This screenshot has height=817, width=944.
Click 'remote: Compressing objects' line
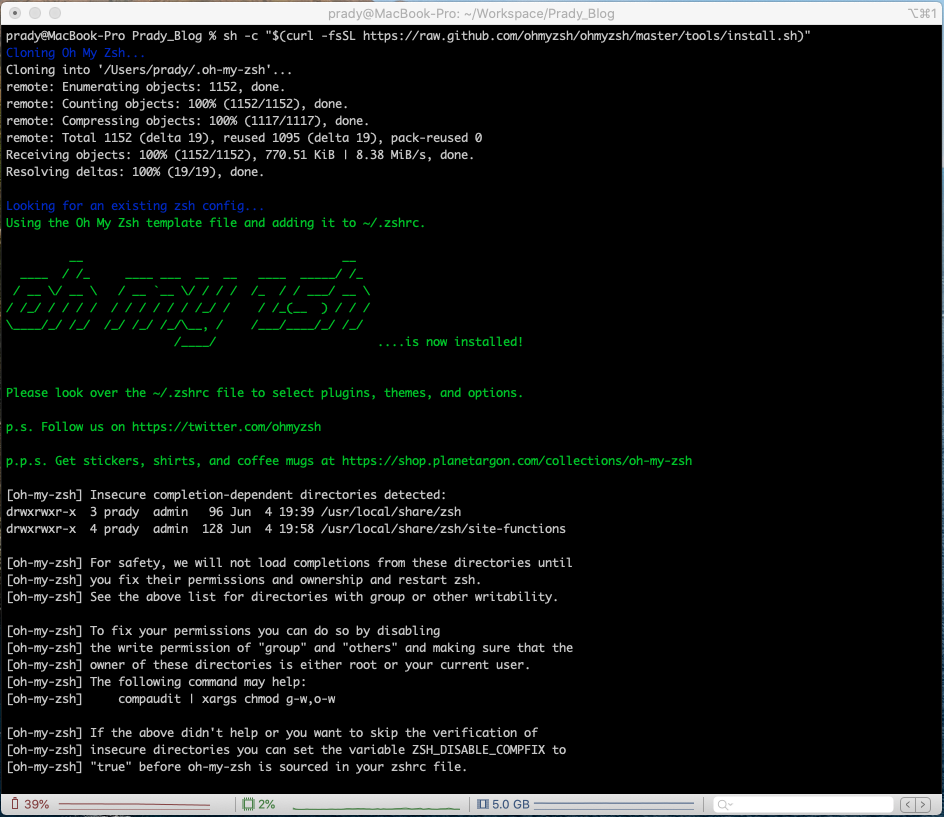pos(187,121)
